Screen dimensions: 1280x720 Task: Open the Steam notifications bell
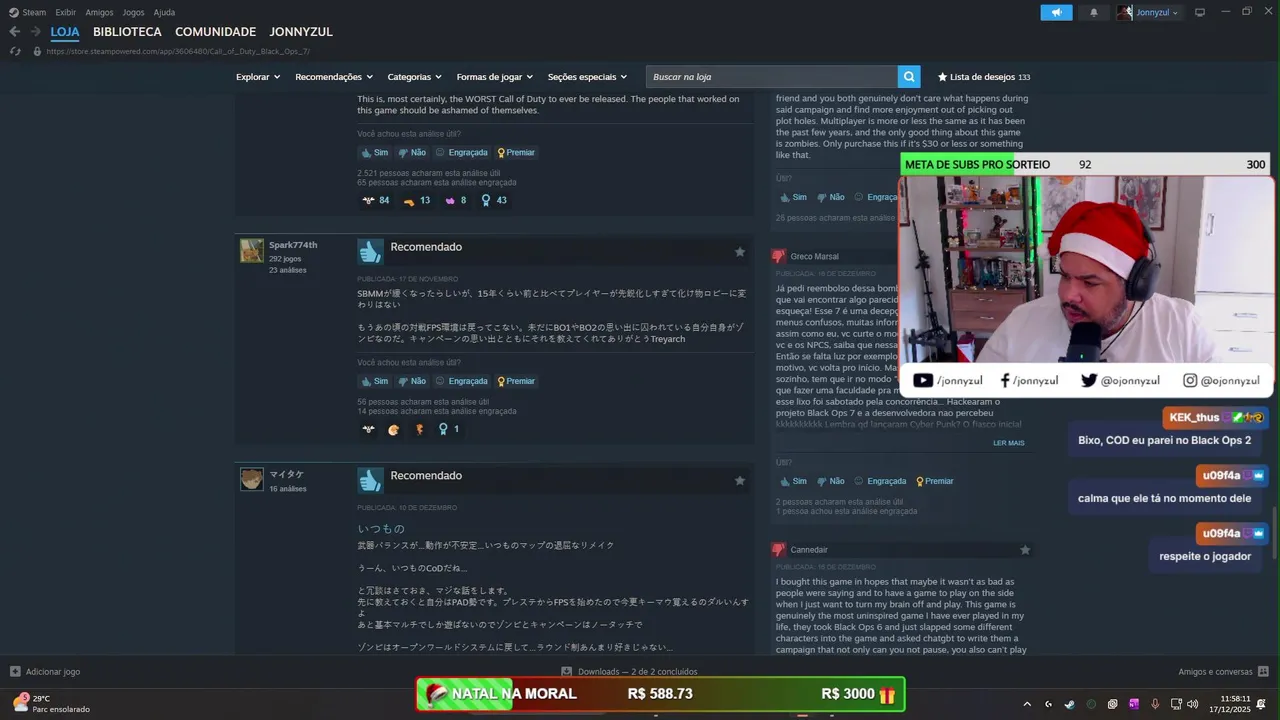1093,12
